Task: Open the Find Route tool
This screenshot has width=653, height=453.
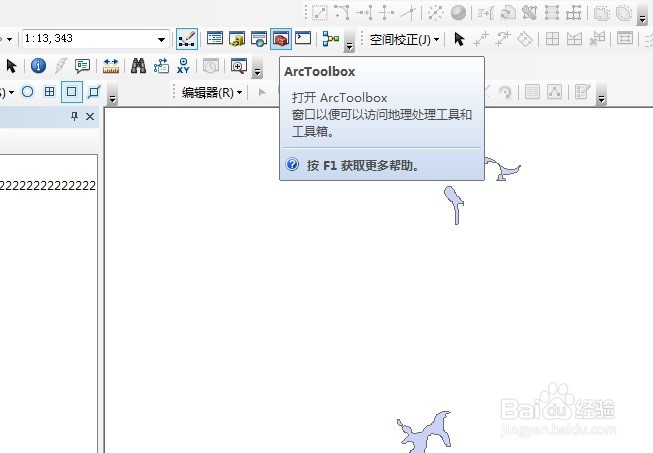Action: click(x=161, y=66)
